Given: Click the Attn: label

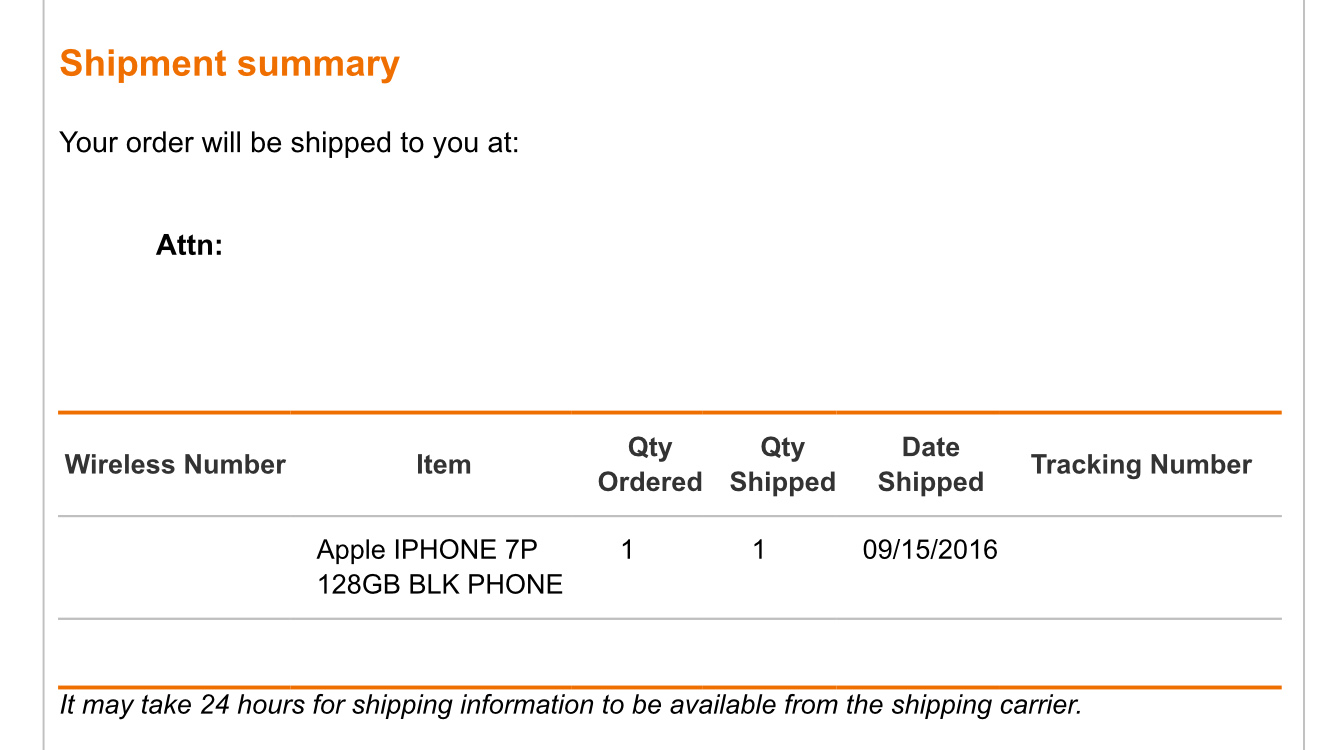Looking at the screenshot, I should [x=189, y=245].
